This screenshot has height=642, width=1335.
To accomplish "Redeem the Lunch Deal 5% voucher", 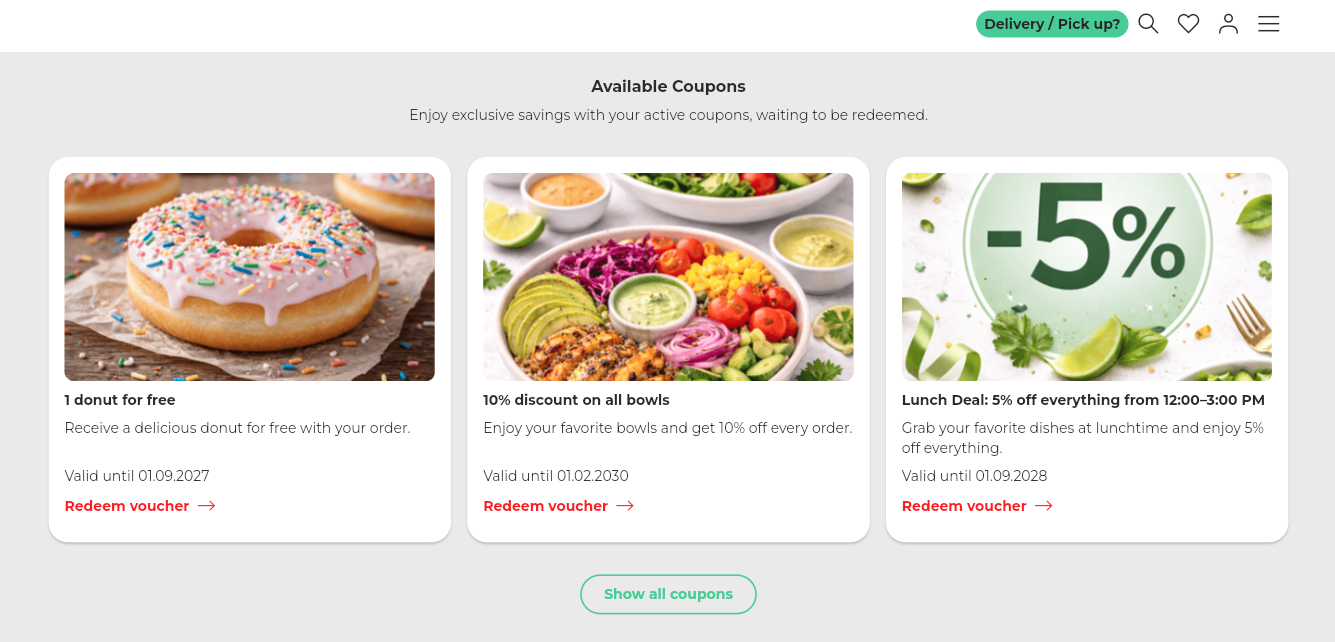I will pyautogui.click(x=964, y=506).
